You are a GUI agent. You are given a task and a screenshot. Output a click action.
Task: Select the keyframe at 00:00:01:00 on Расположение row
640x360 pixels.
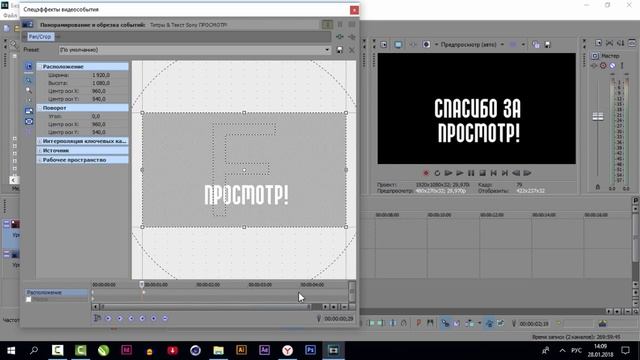[143, 292]
